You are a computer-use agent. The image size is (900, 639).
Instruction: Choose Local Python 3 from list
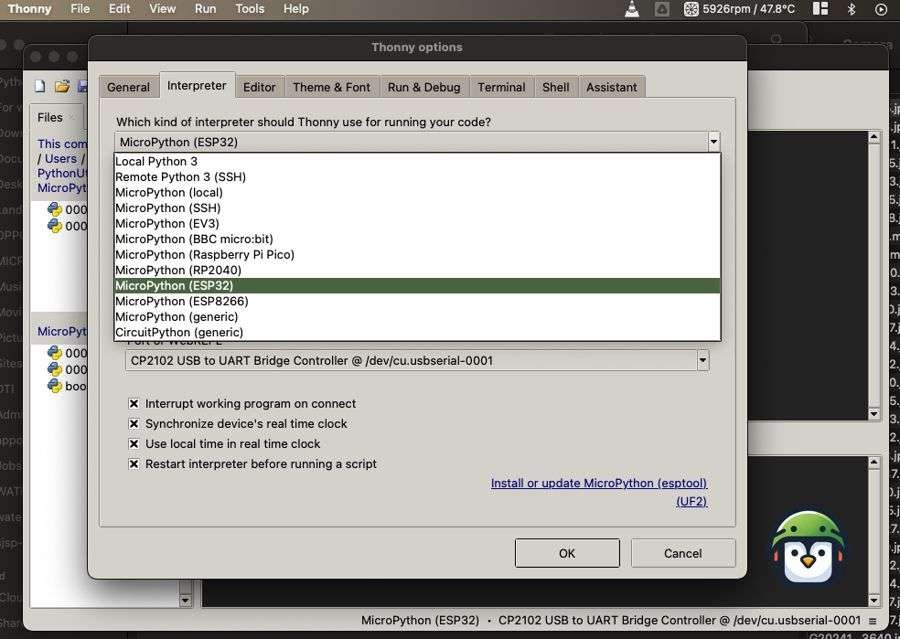[x=417, y=161]
